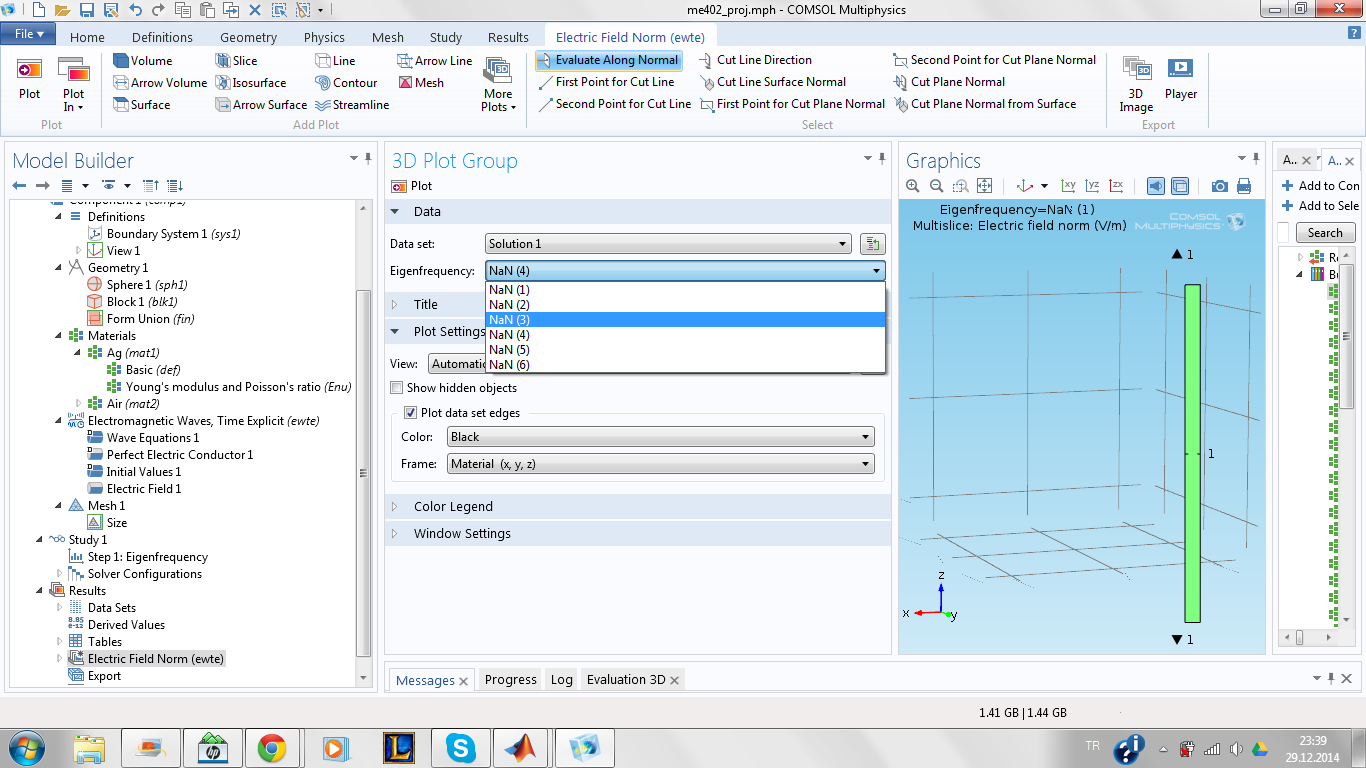Uncheck Plot data set edges checkbox
1366x768 pixels.
coord(410,413)
